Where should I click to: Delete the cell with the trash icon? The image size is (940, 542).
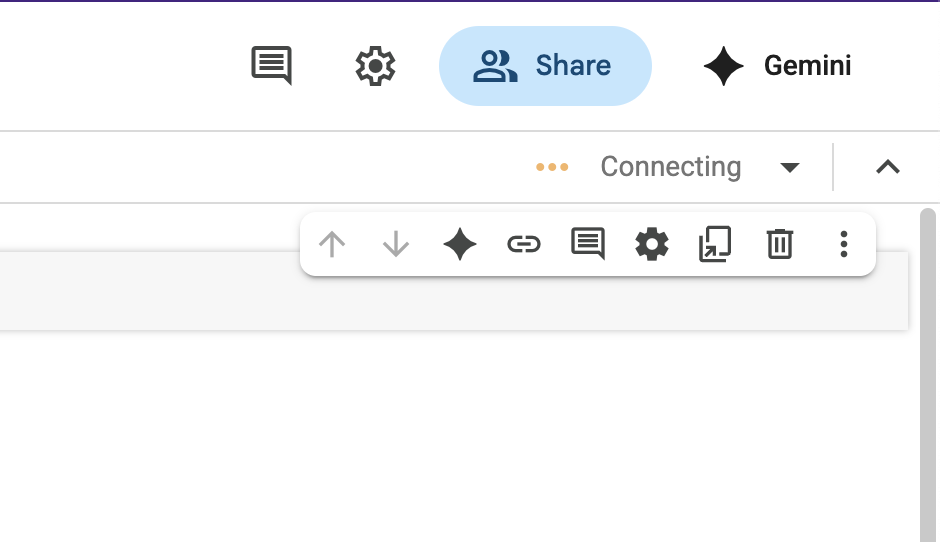(780, 244)
